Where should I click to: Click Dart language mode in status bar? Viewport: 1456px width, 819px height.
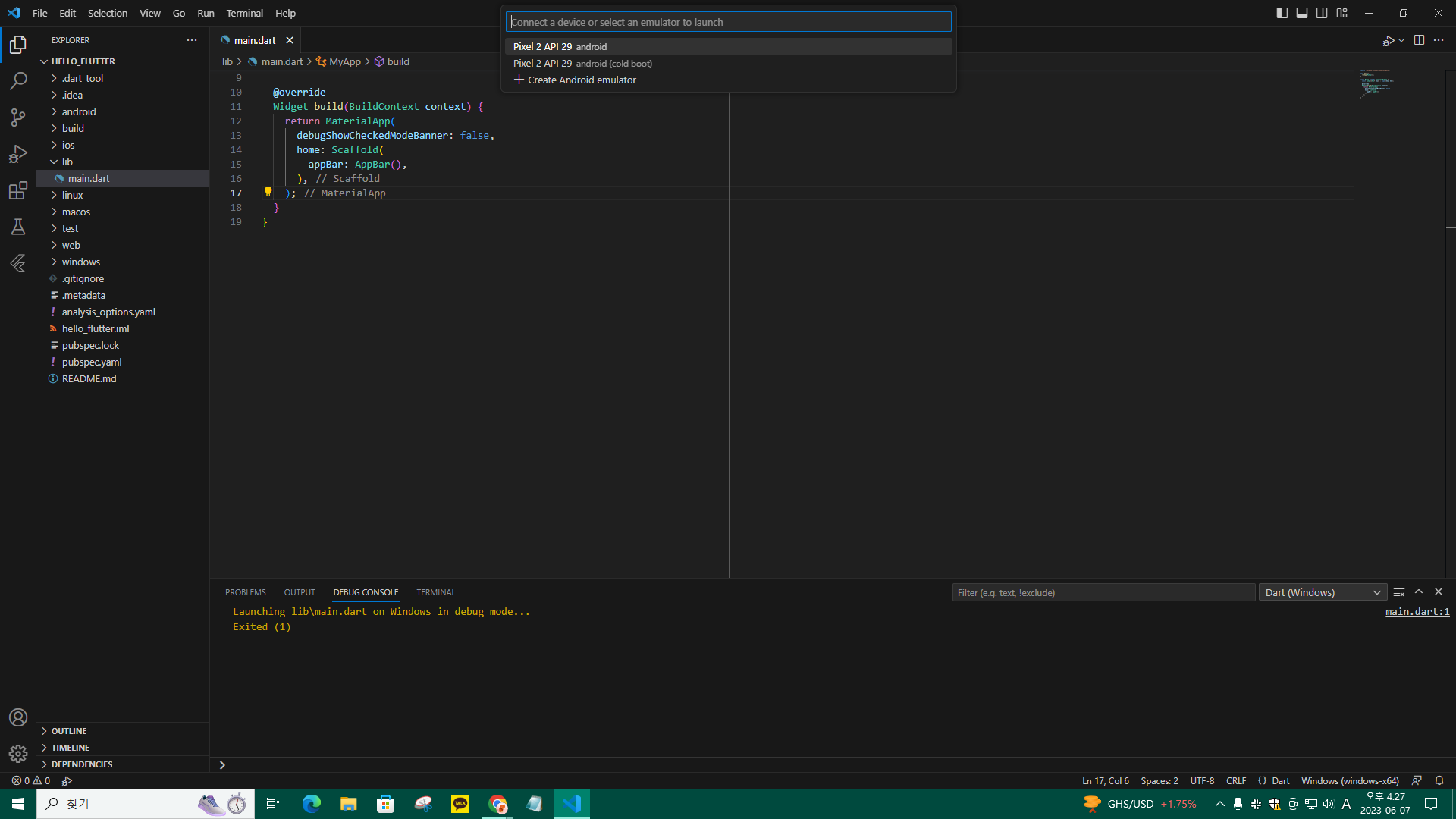coord(1281,780)
